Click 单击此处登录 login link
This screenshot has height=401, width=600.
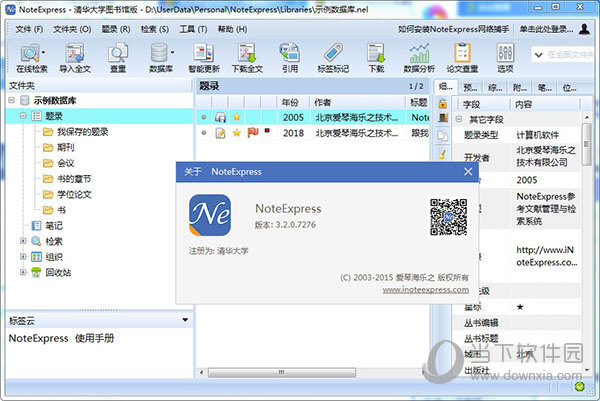(546, 29)
